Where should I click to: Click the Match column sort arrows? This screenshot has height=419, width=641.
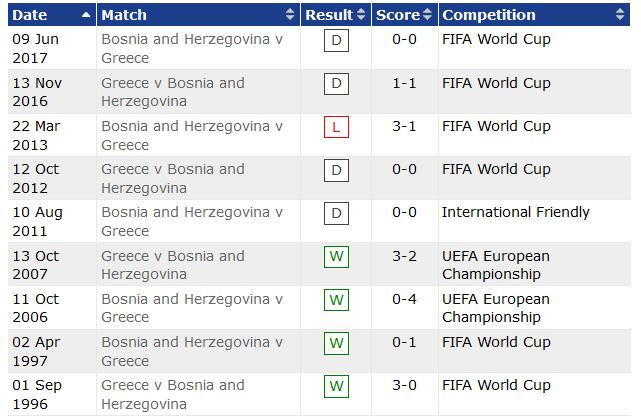(x=290, y=14)
